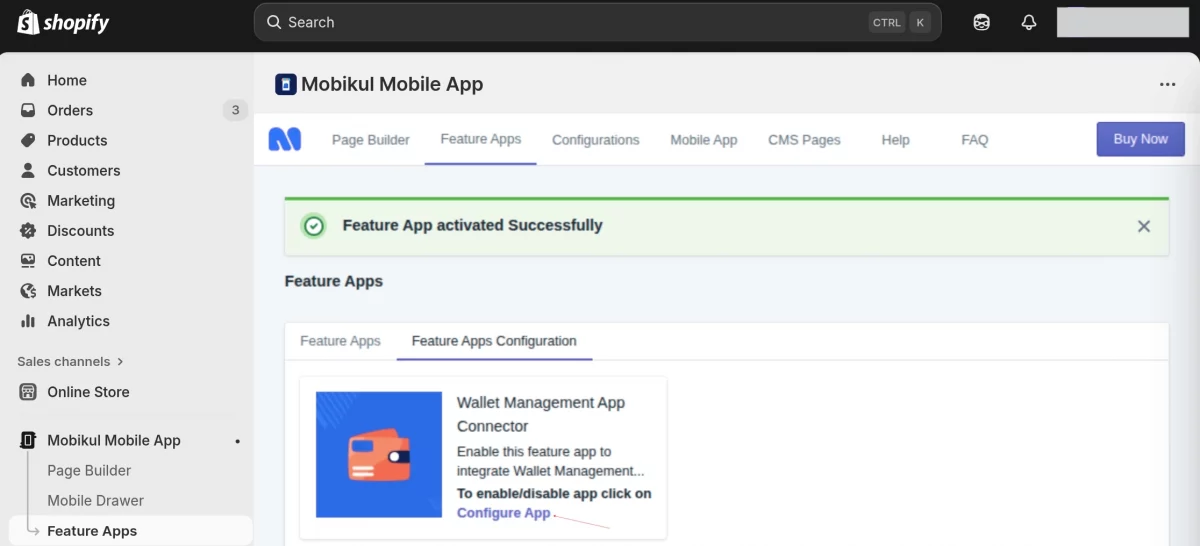The image size is (1200, 546).
Task: Select the inner Feature Apps tab
Action: point(340,341)
